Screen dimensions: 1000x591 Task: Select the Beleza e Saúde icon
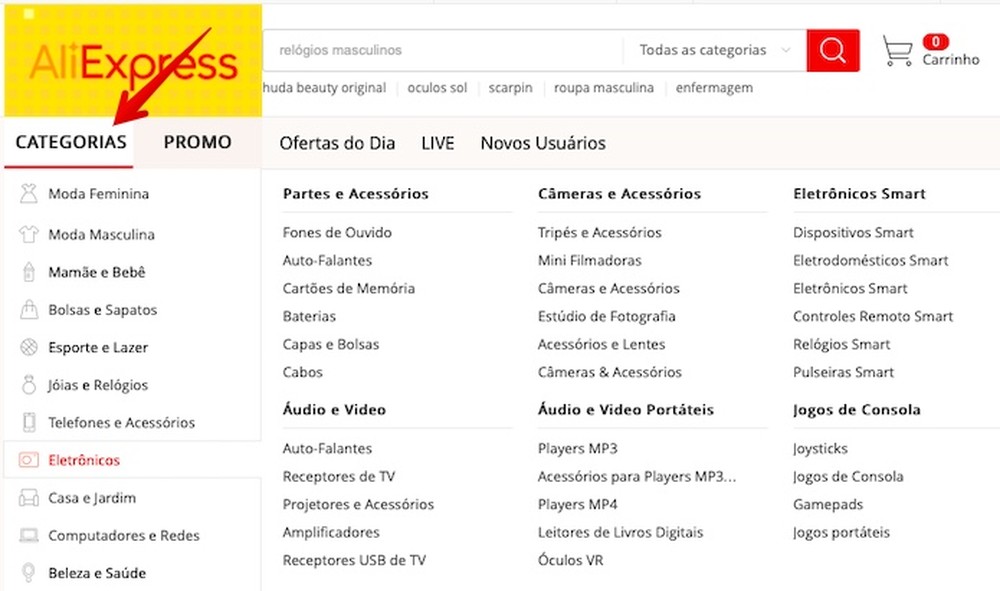point(25,573)
